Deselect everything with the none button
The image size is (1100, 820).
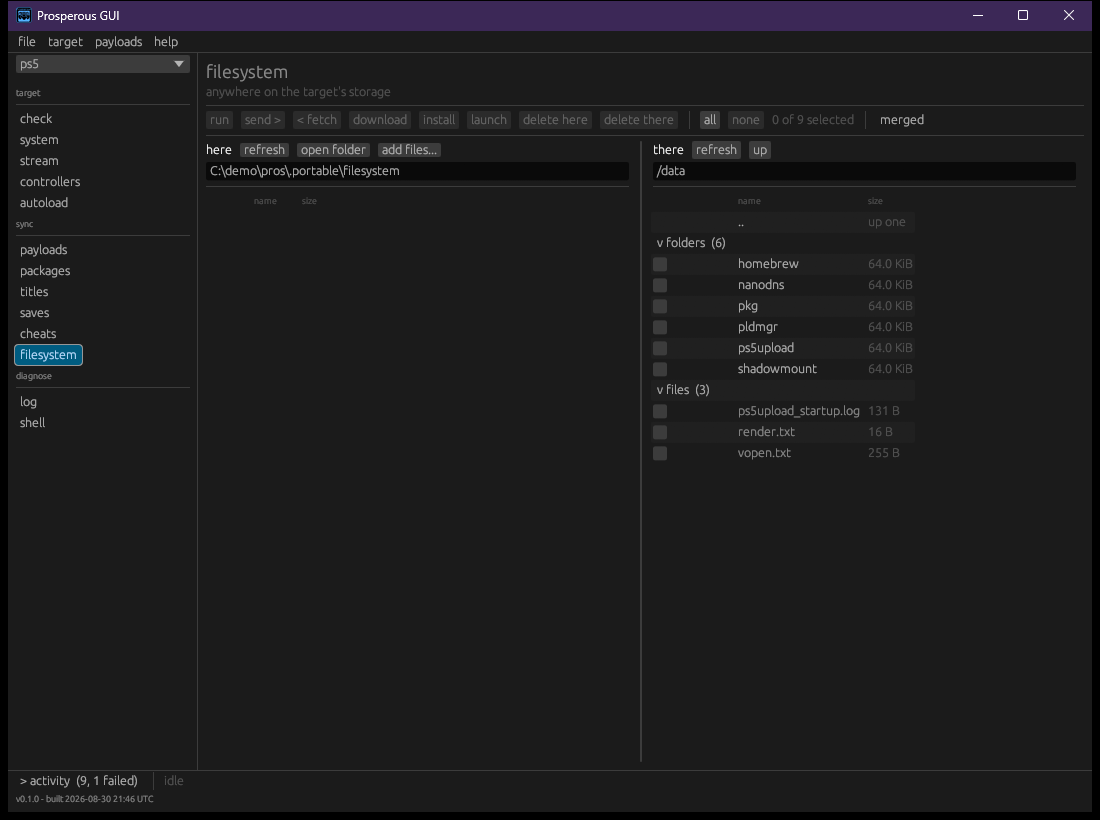(x=746, y=120)
